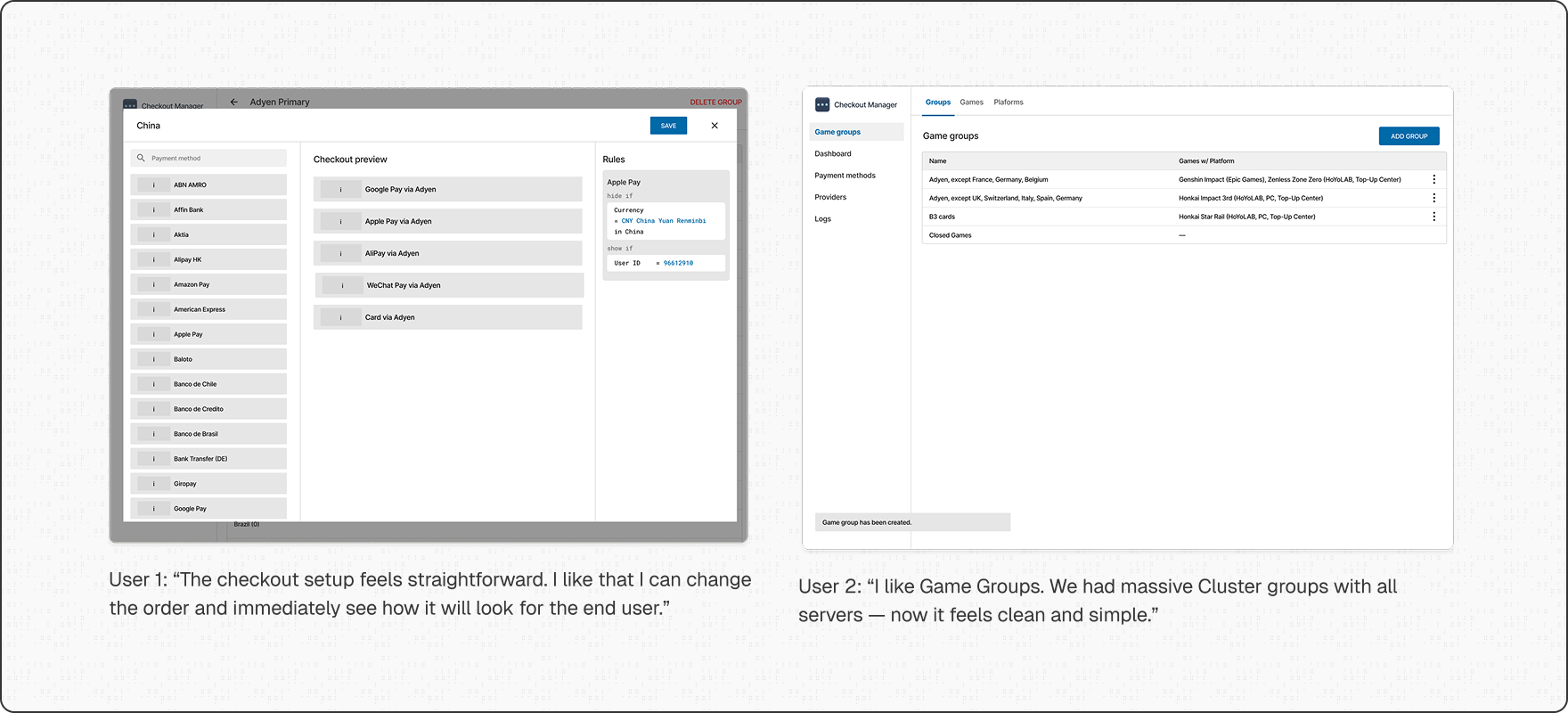The width and height of the screenshot is (1568, 713).
Task: Click the icon next to Aktia
Action: [154, 234]
